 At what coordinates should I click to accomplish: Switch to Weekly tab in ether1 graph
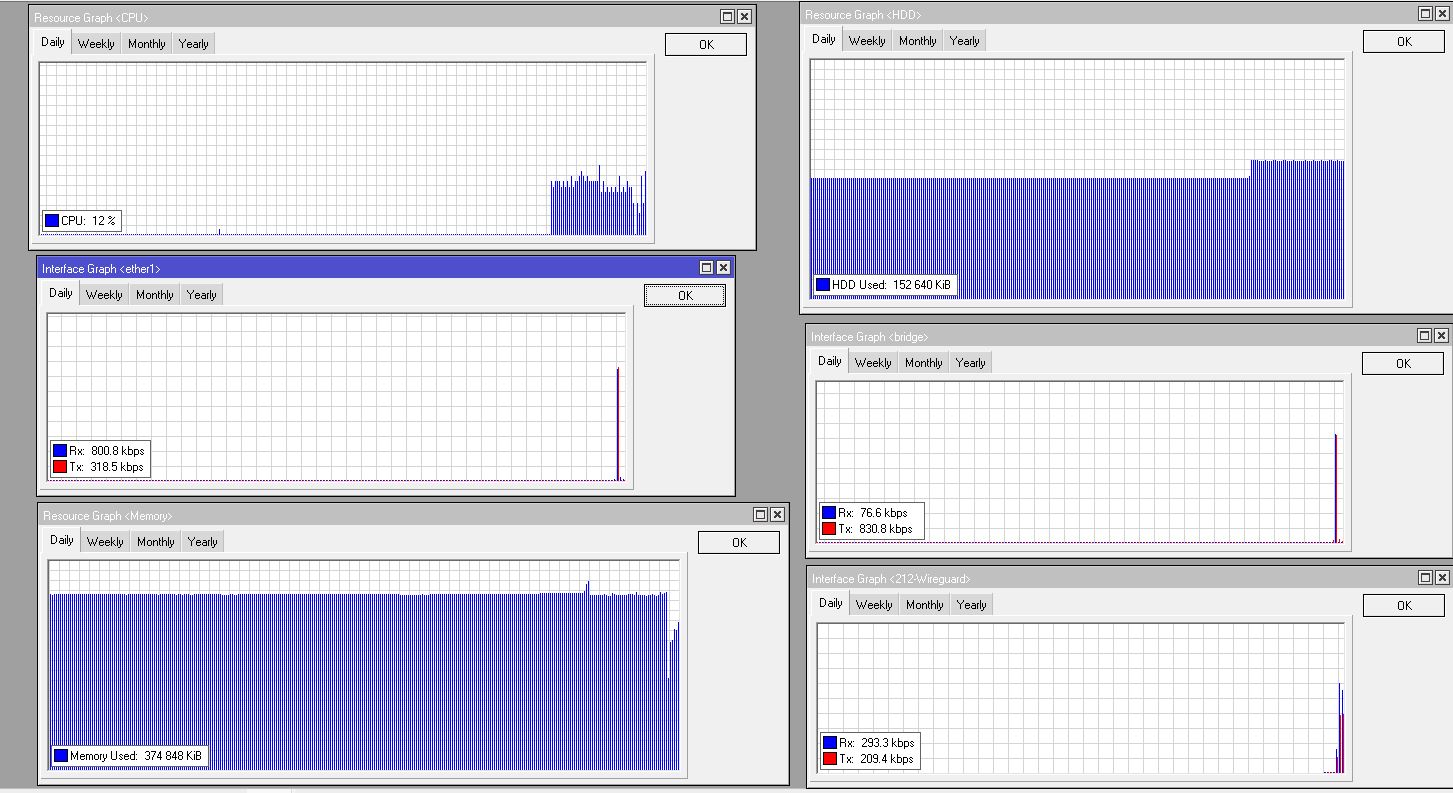pos(104,295)
